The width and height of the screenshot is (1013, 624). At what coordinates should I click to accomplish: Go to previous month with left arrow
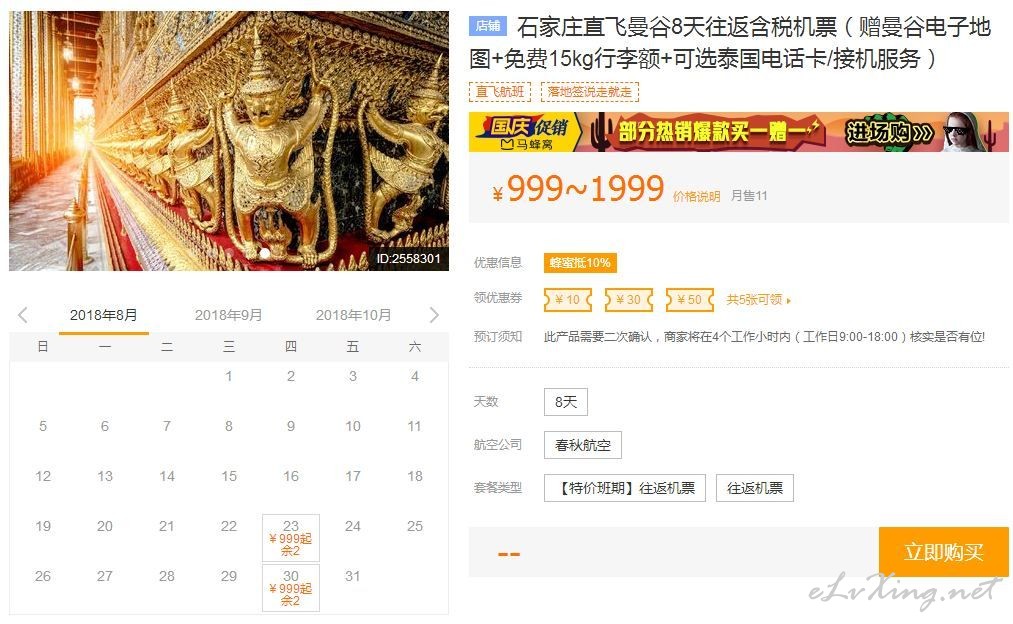(x=23, y=315)
